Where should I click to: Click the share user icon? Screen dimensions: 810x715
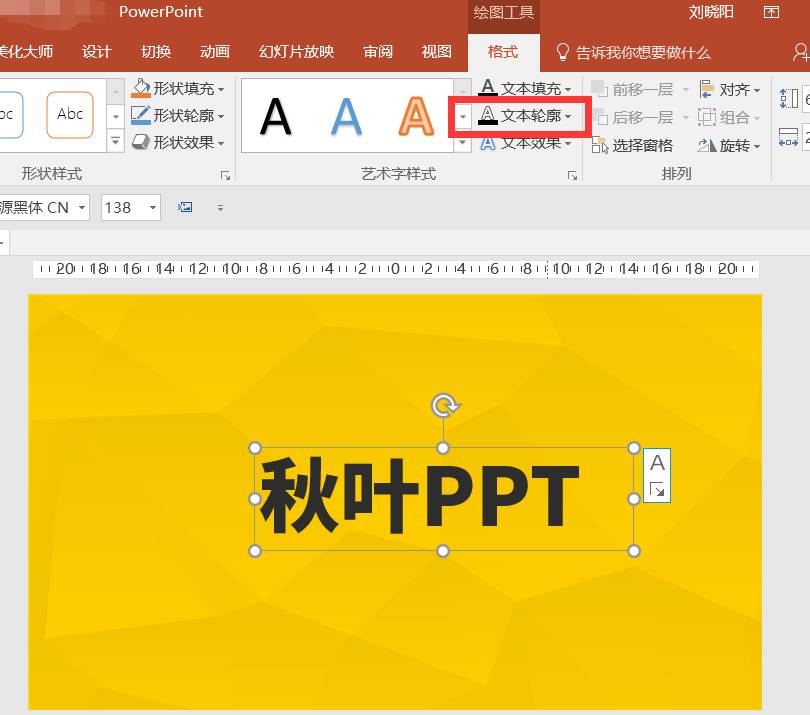pyautogui.click(x=801, y=52)
